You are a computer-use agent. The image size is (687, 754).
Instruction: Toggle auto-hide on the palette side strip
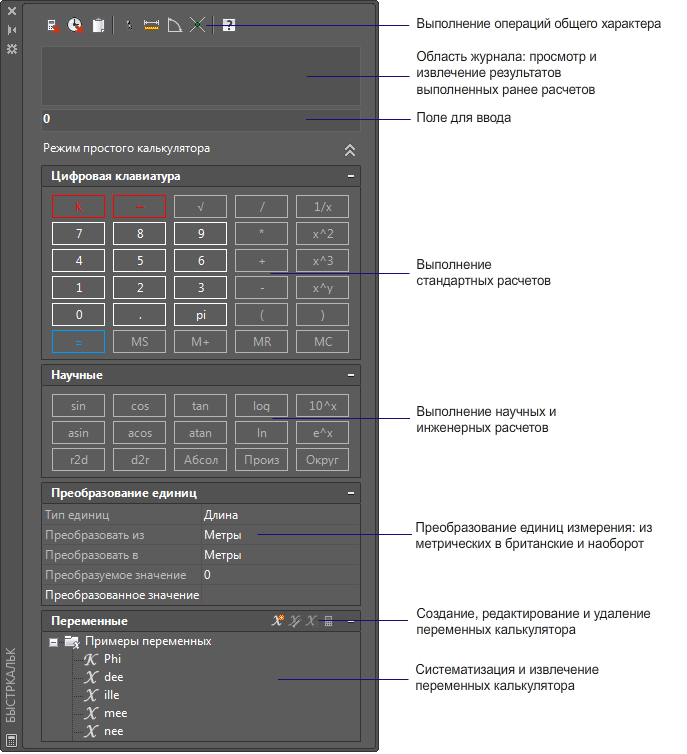click(12, 30)
